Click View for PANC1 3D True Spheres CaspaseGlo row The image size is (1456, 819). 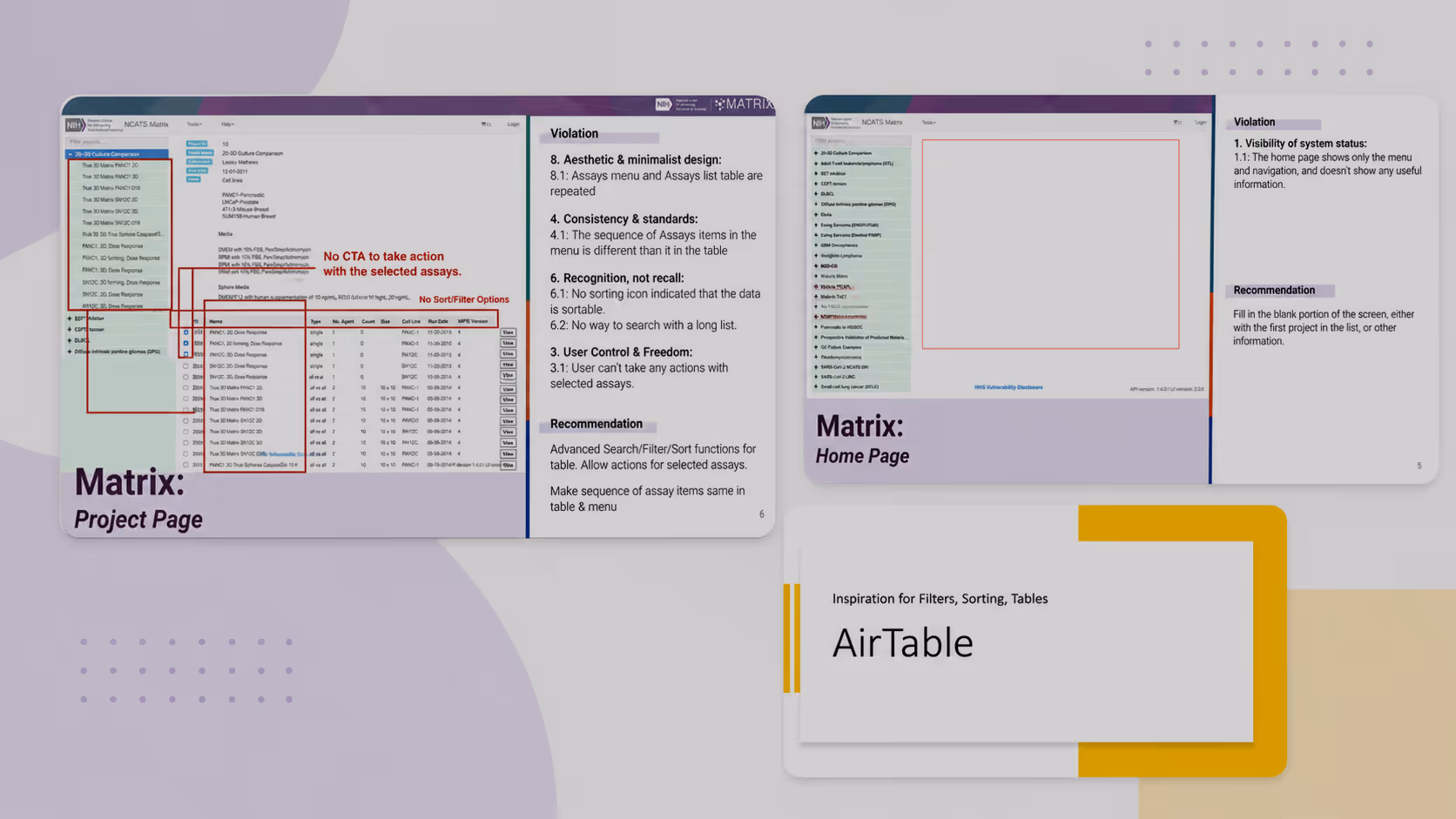[508, 465]
